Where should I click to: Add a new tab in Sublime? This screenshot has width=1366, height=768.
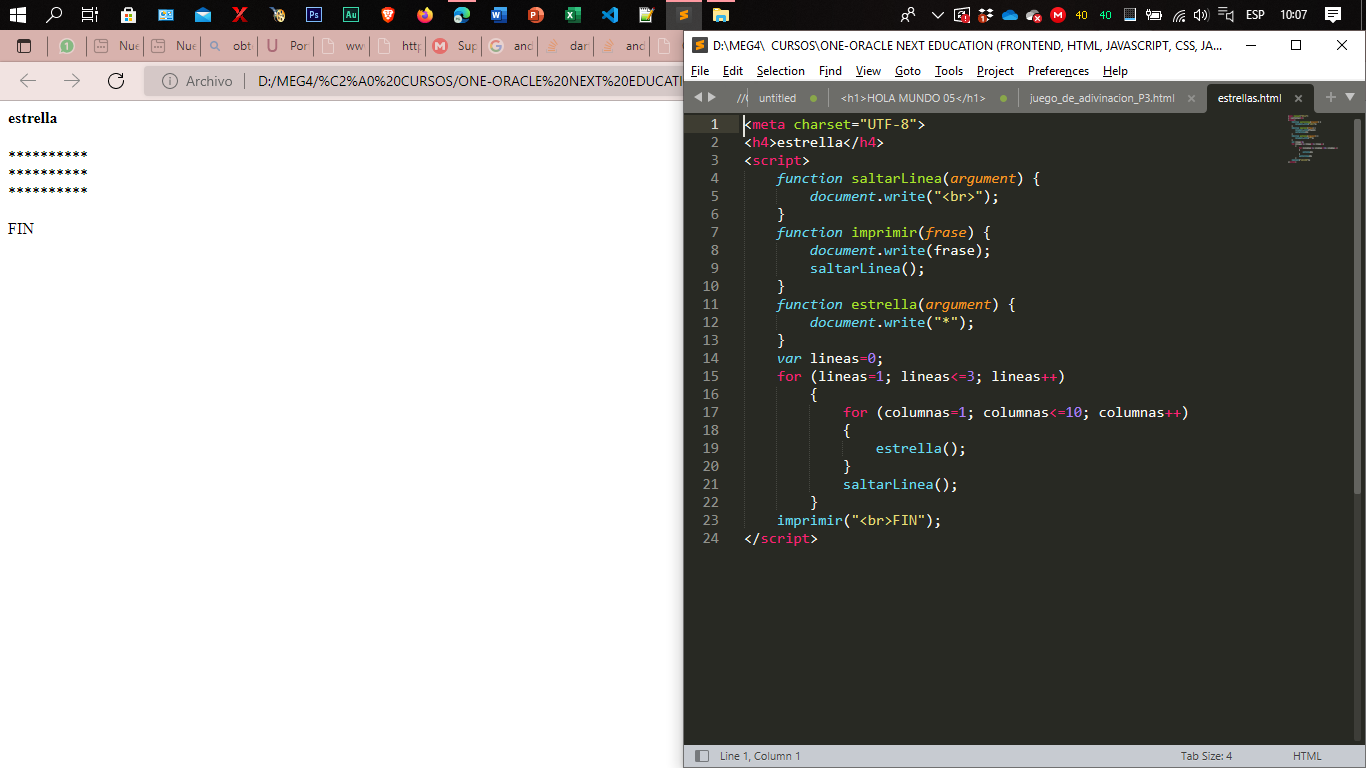coord(1330,97)
